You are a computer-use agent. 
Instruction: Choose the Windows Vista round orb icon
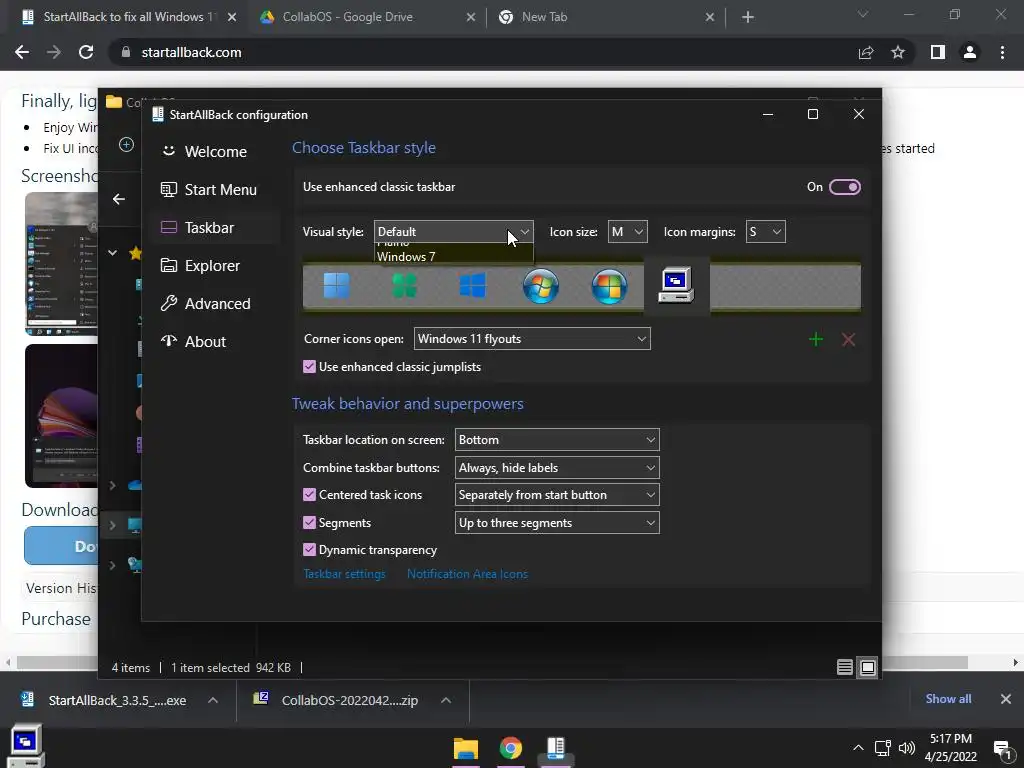click(609, 286)
